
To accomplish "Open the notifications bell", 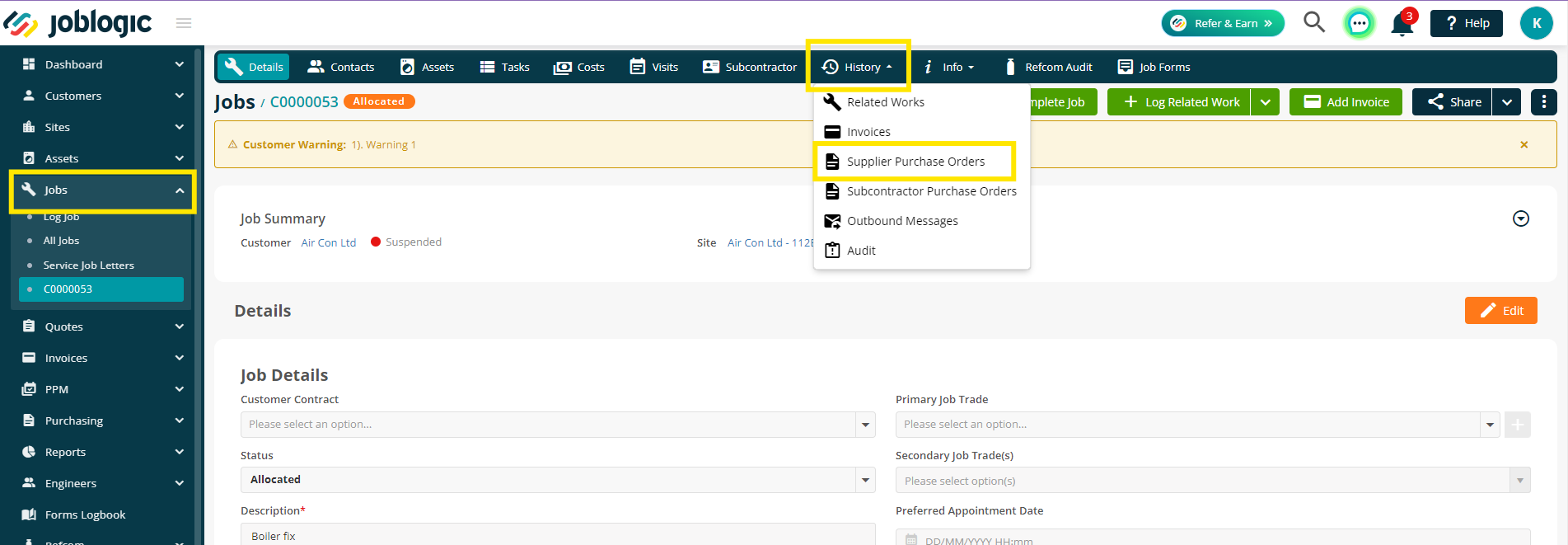I will point(1402,23).
